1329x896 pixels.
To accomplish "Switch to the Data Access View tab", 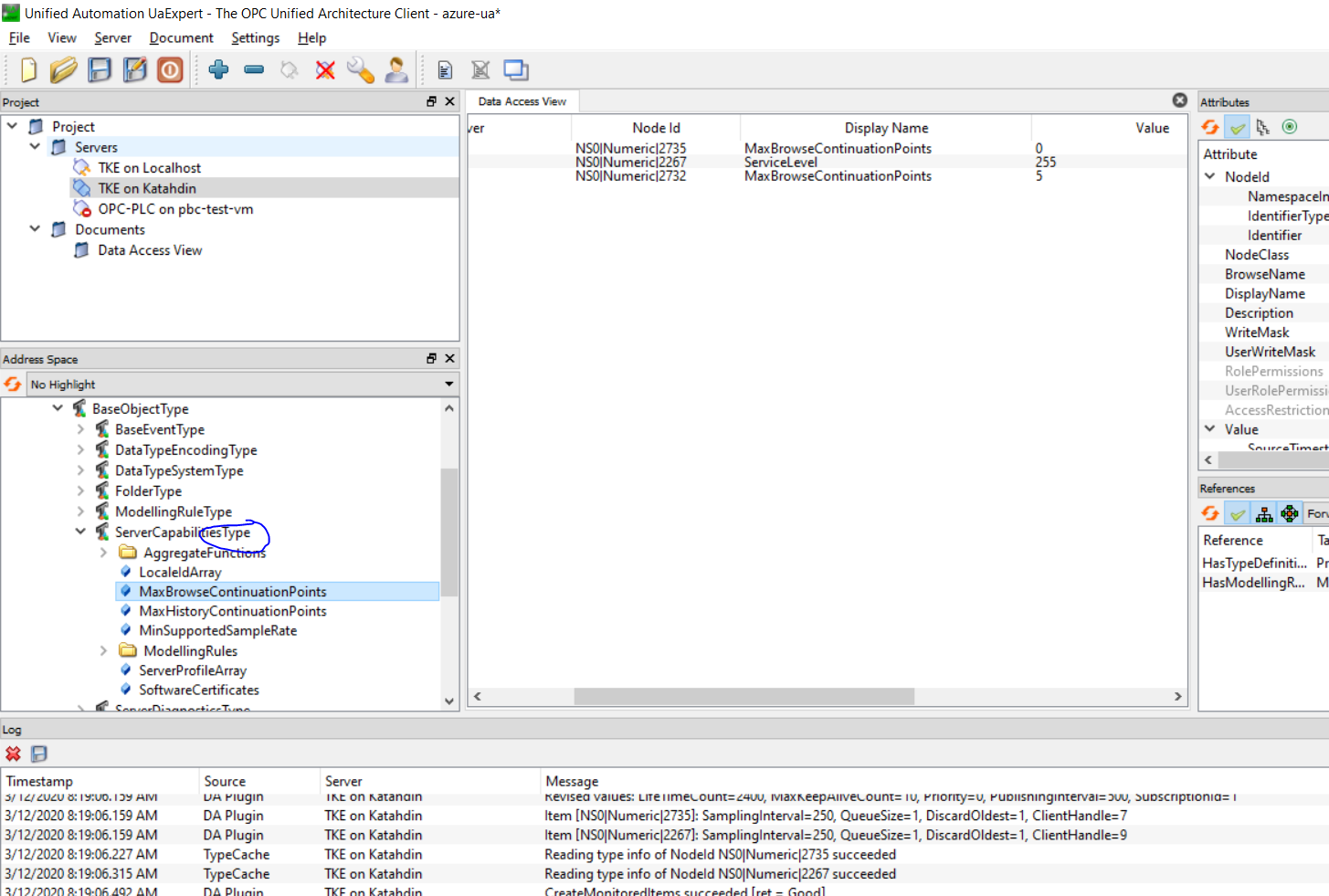I will point(522,101).
